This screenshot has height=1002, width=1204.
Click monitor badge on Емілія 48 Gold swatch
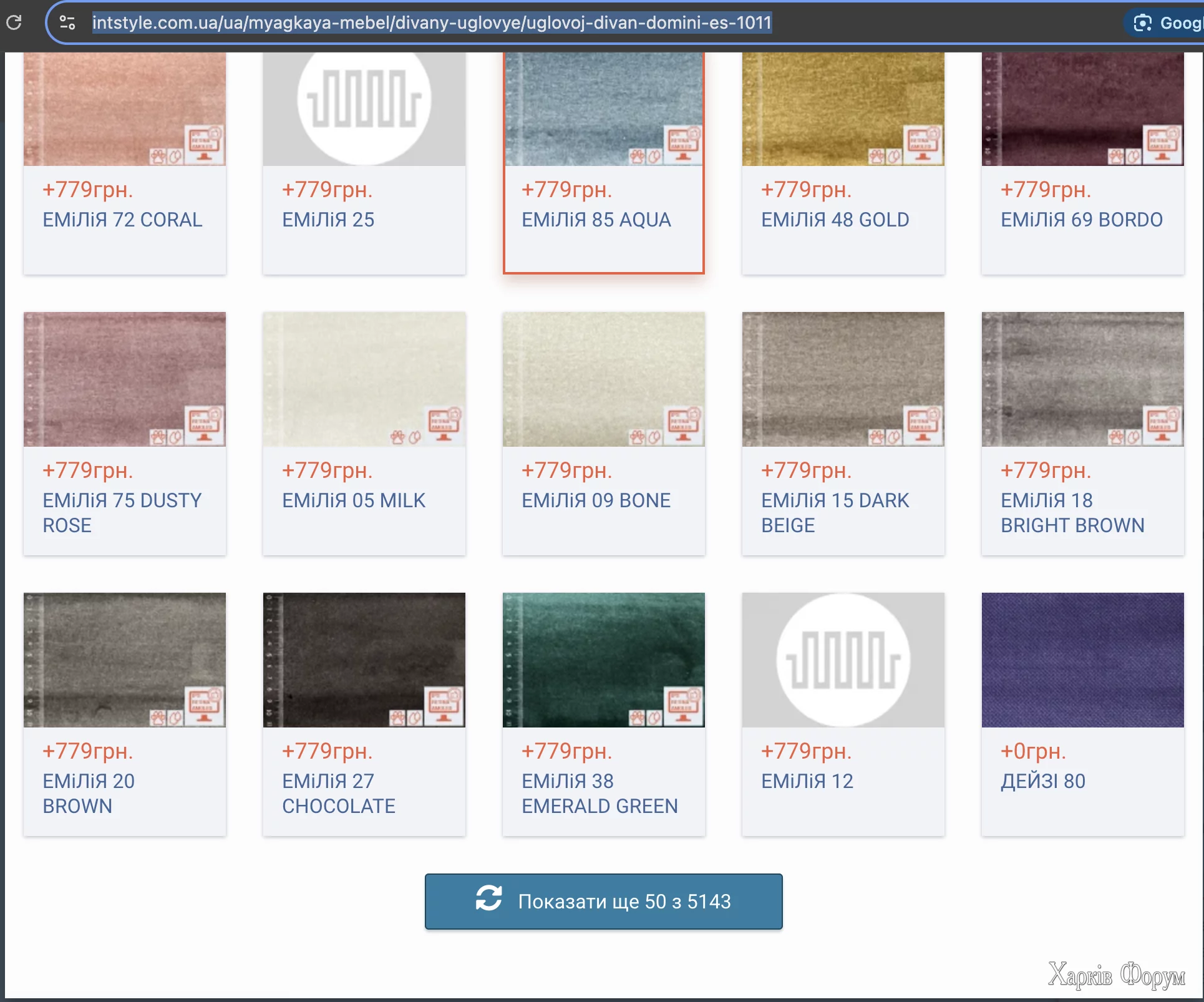923,144
